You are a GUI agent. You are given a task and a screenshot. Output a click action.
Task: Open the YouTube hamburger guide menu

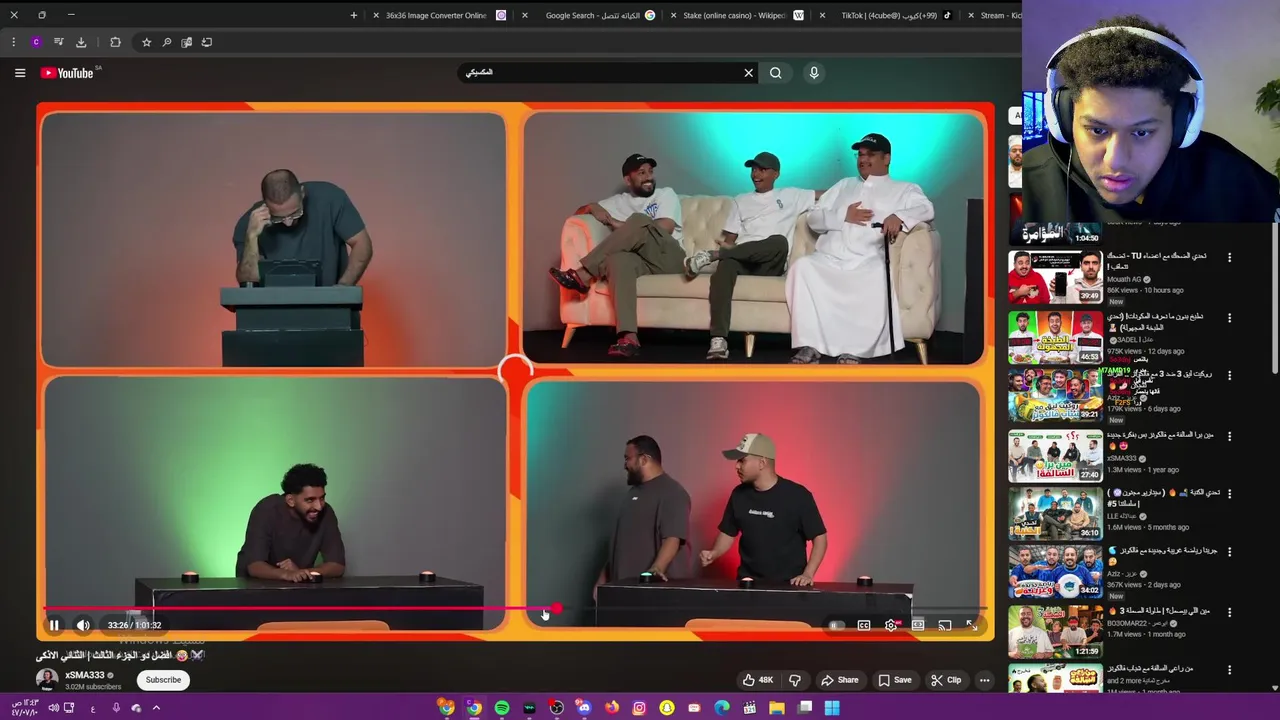[20, 73]
